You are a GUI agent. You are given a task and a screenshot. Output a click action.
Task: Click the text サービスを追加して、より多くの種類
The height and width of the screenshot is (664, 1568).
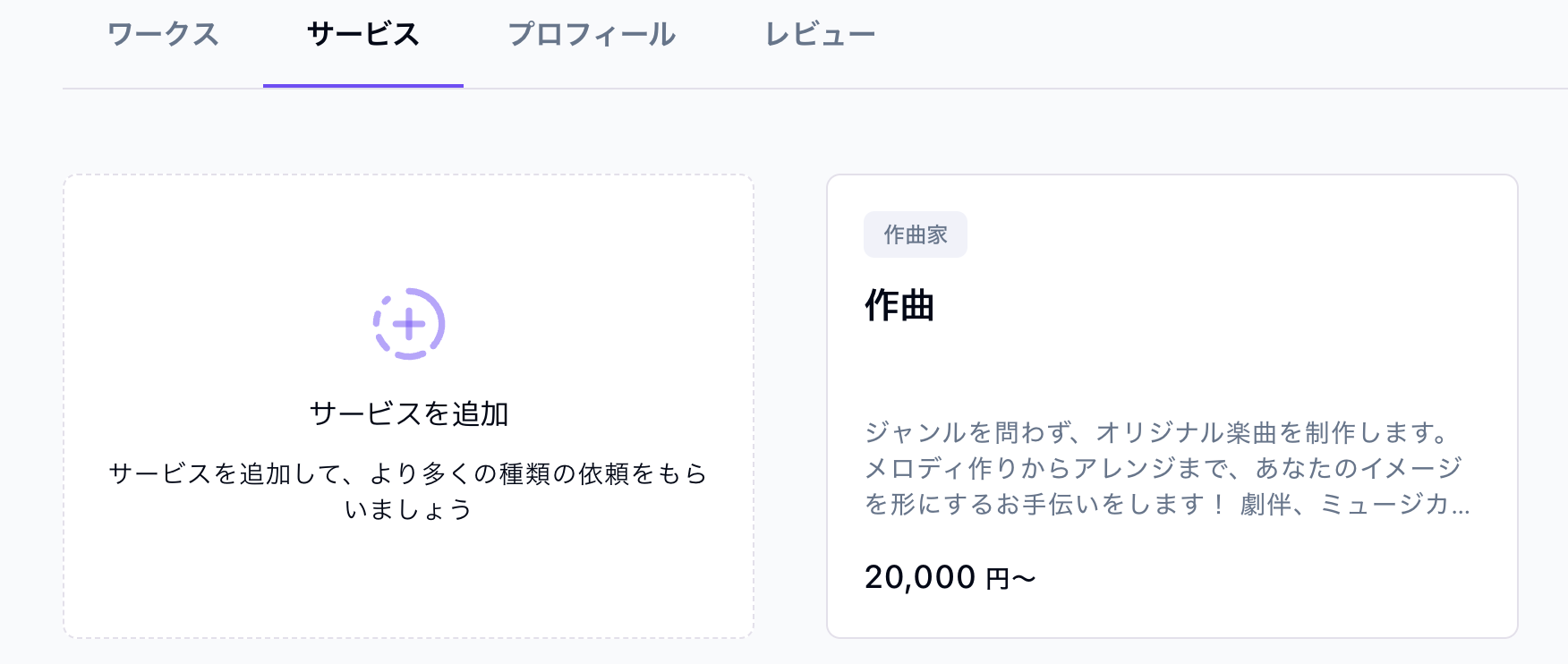coord(408,473)
